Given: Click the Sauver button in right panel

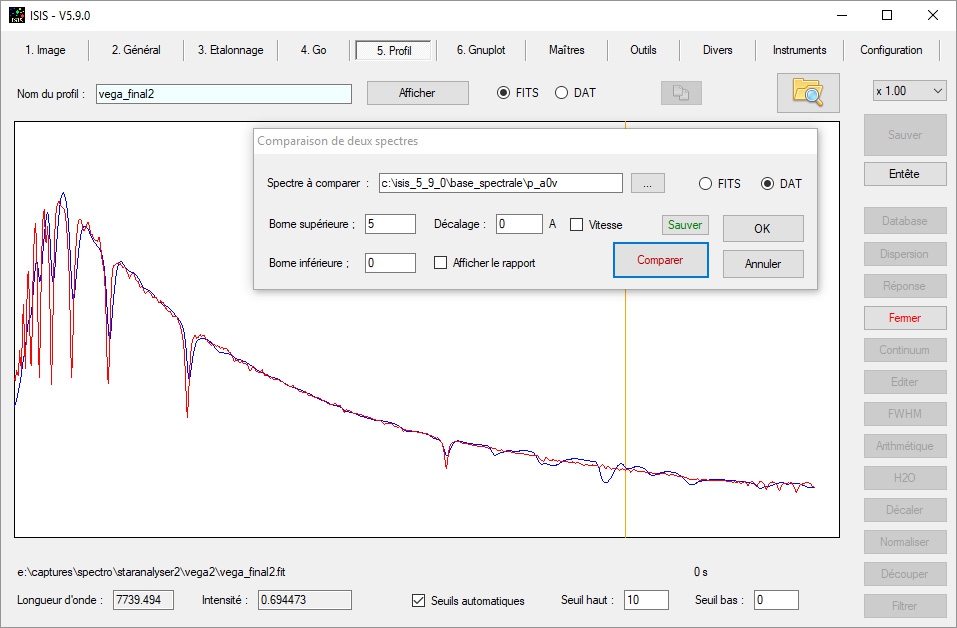Looking at the screenshot, I should pyautogui.click(x=905, y=135).
